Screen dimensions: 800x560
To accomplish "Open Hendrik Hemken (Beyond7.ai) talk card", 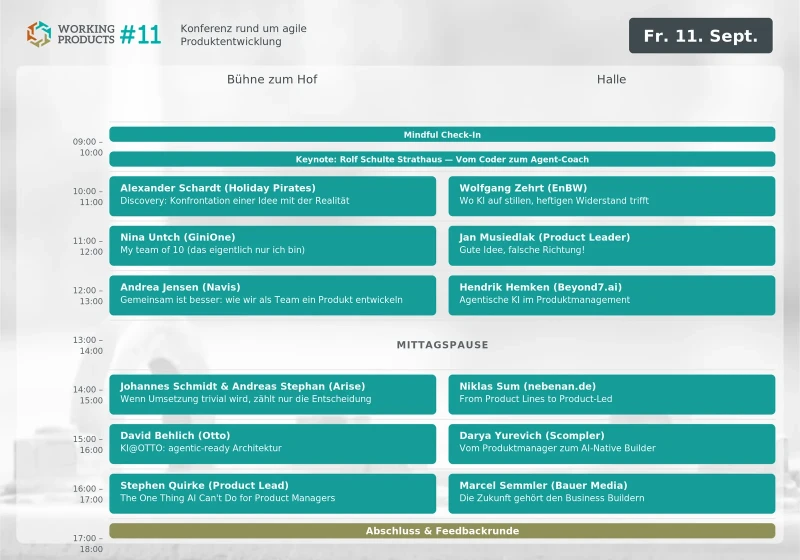I will [x=612, y=295].
